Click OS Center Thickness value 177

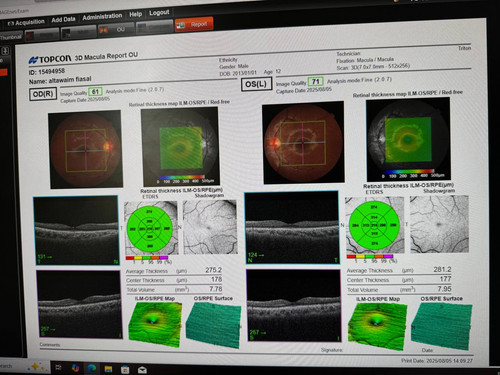445,279
